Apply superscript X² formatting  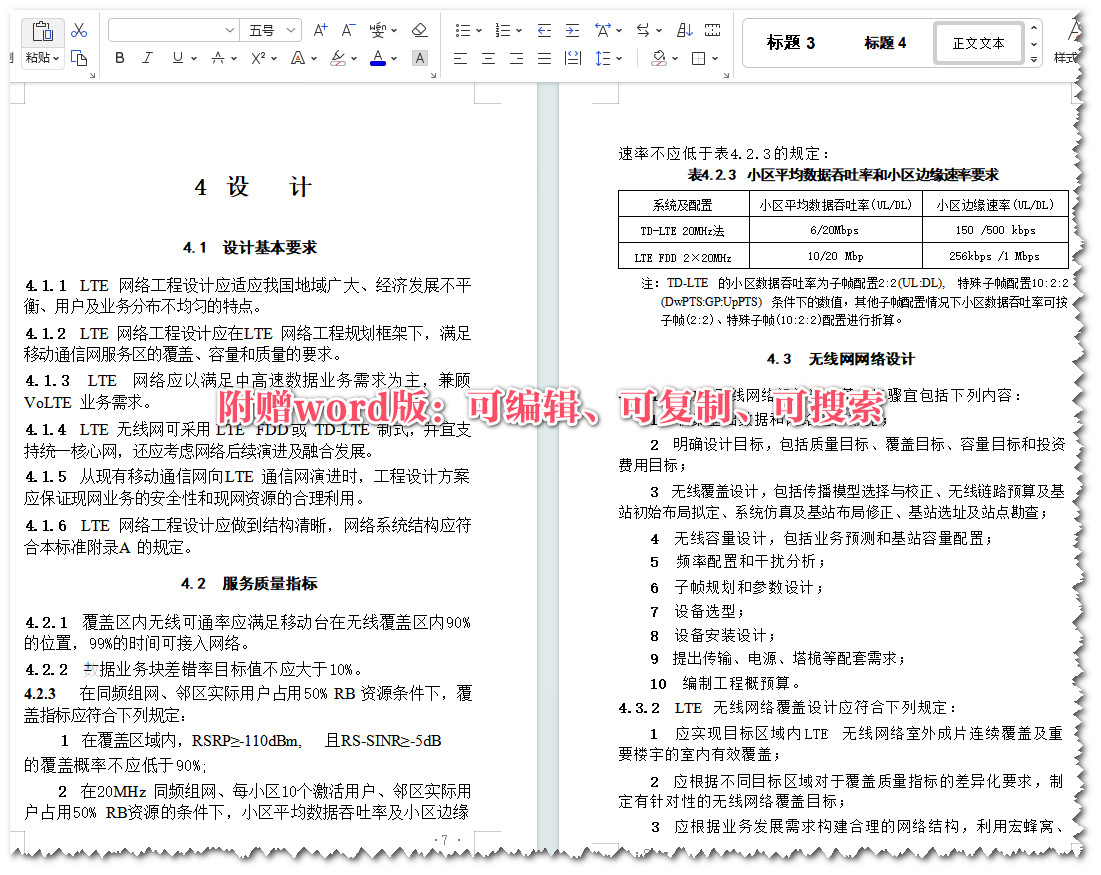click(x=259, y=59)
